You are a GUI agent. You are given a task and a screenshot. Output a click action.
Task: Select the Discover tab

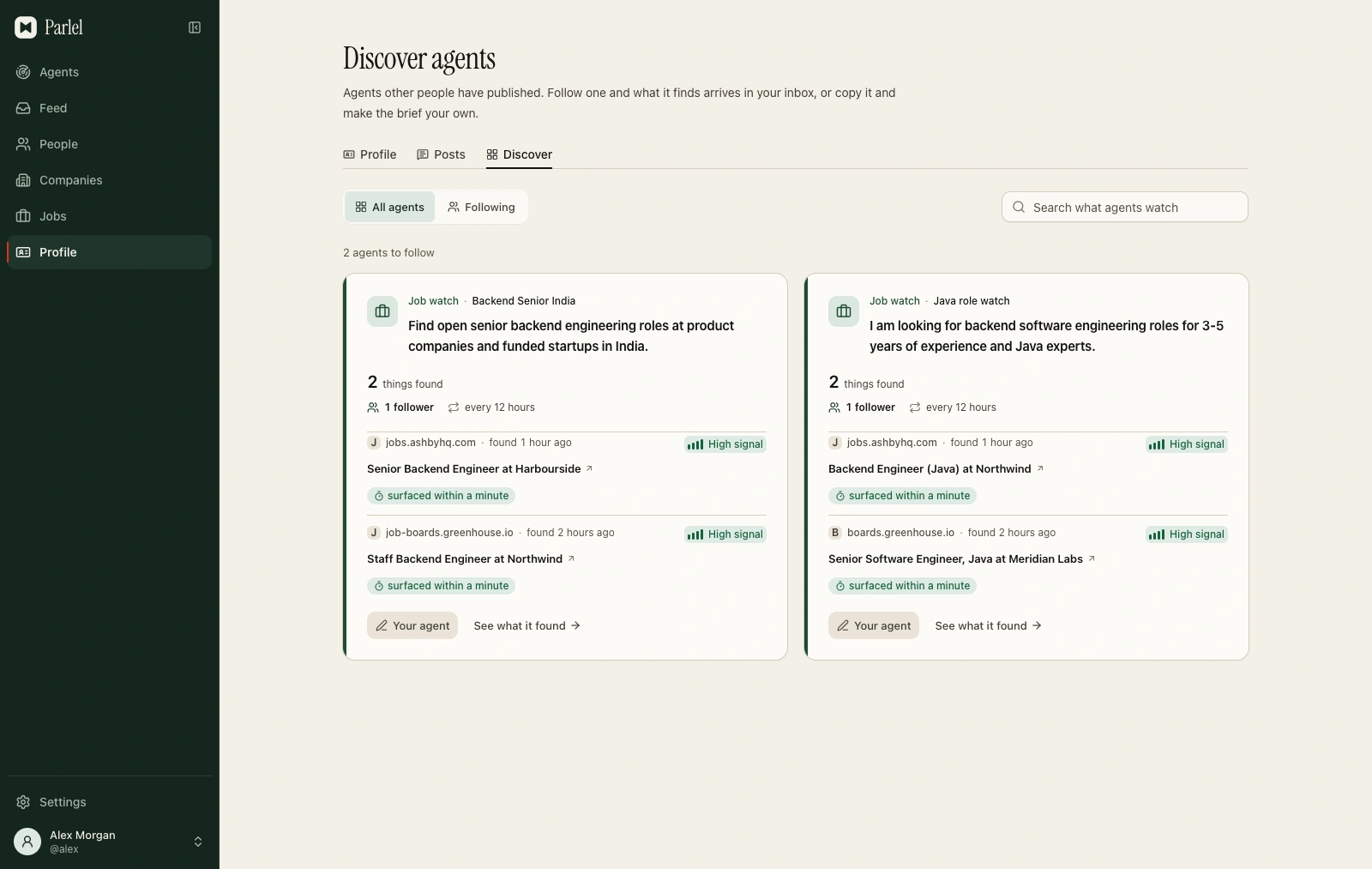click(519, 154)
